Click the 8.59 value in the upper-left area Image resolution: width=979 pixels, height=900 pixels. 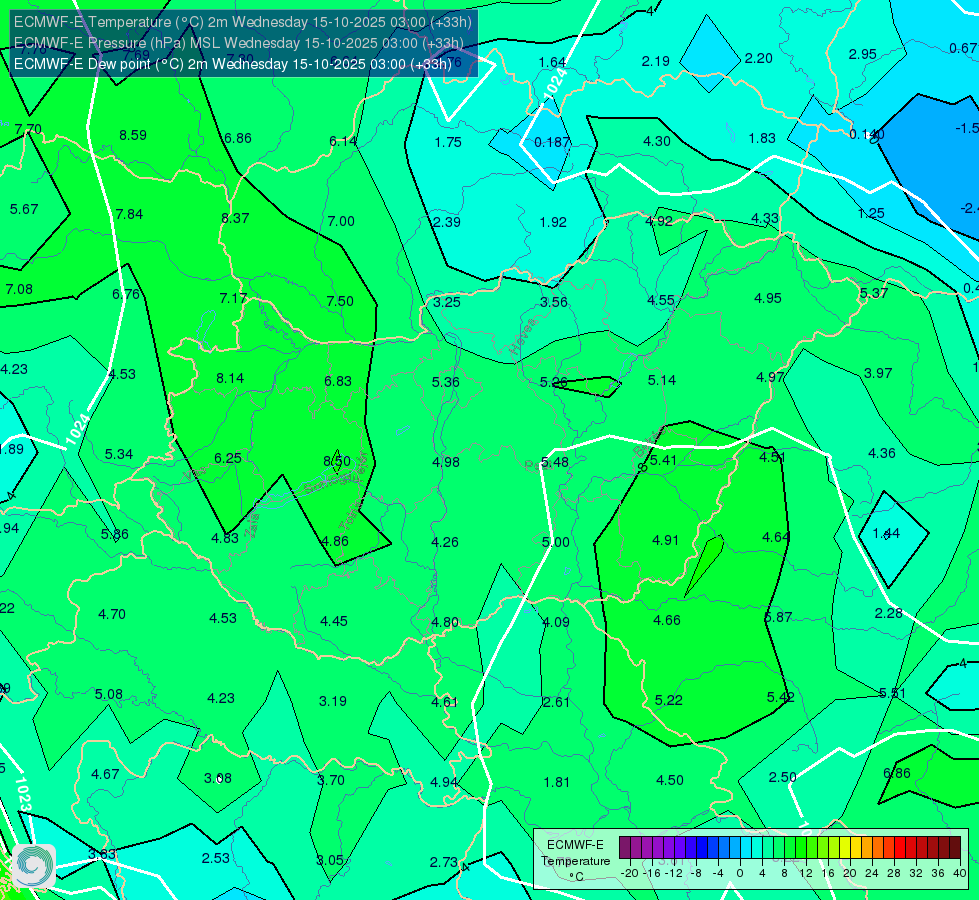tap(133, 136)
